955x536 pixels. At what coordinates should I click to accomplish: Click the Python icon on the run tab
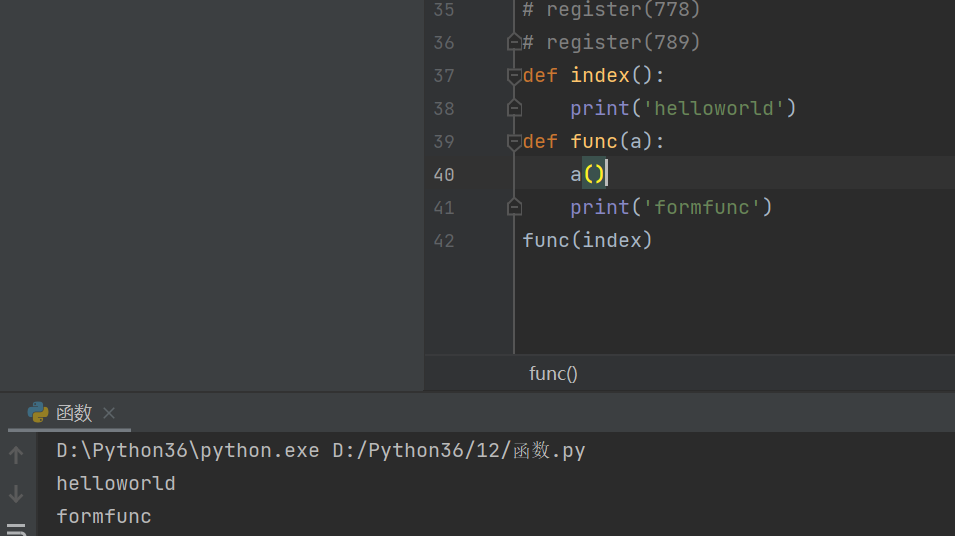pyautogui.click(x=38, y=412)
